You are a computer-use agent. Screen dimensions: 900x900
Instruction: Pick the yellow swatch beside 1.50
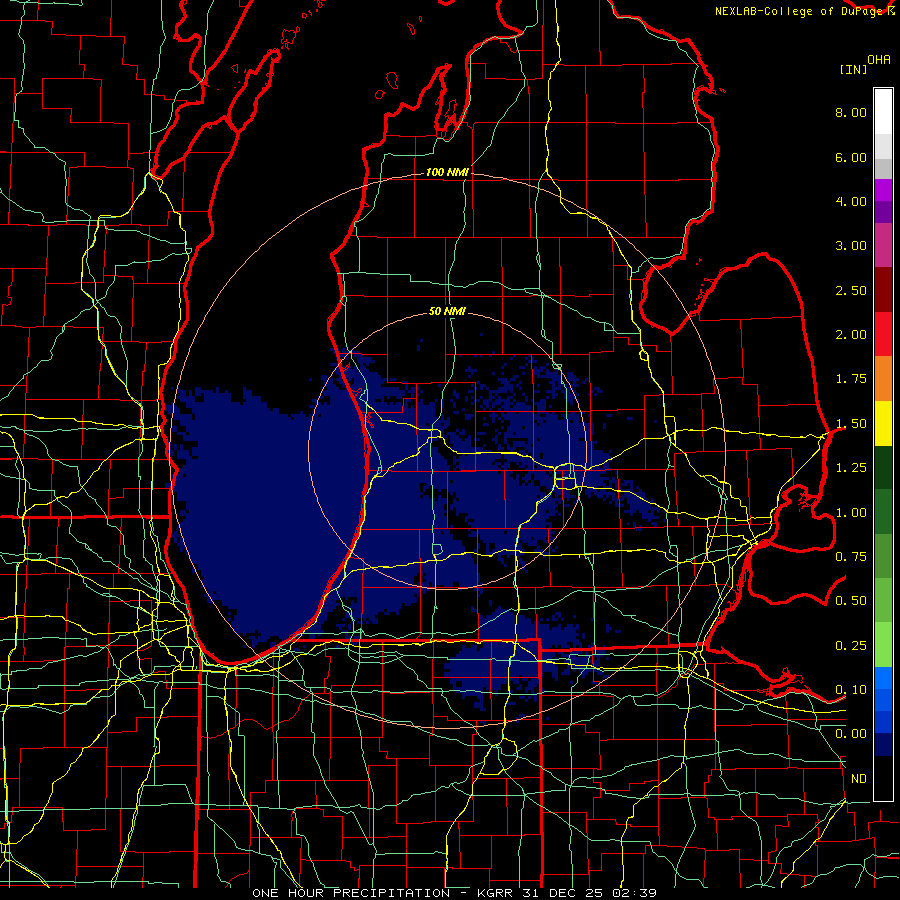883,423
